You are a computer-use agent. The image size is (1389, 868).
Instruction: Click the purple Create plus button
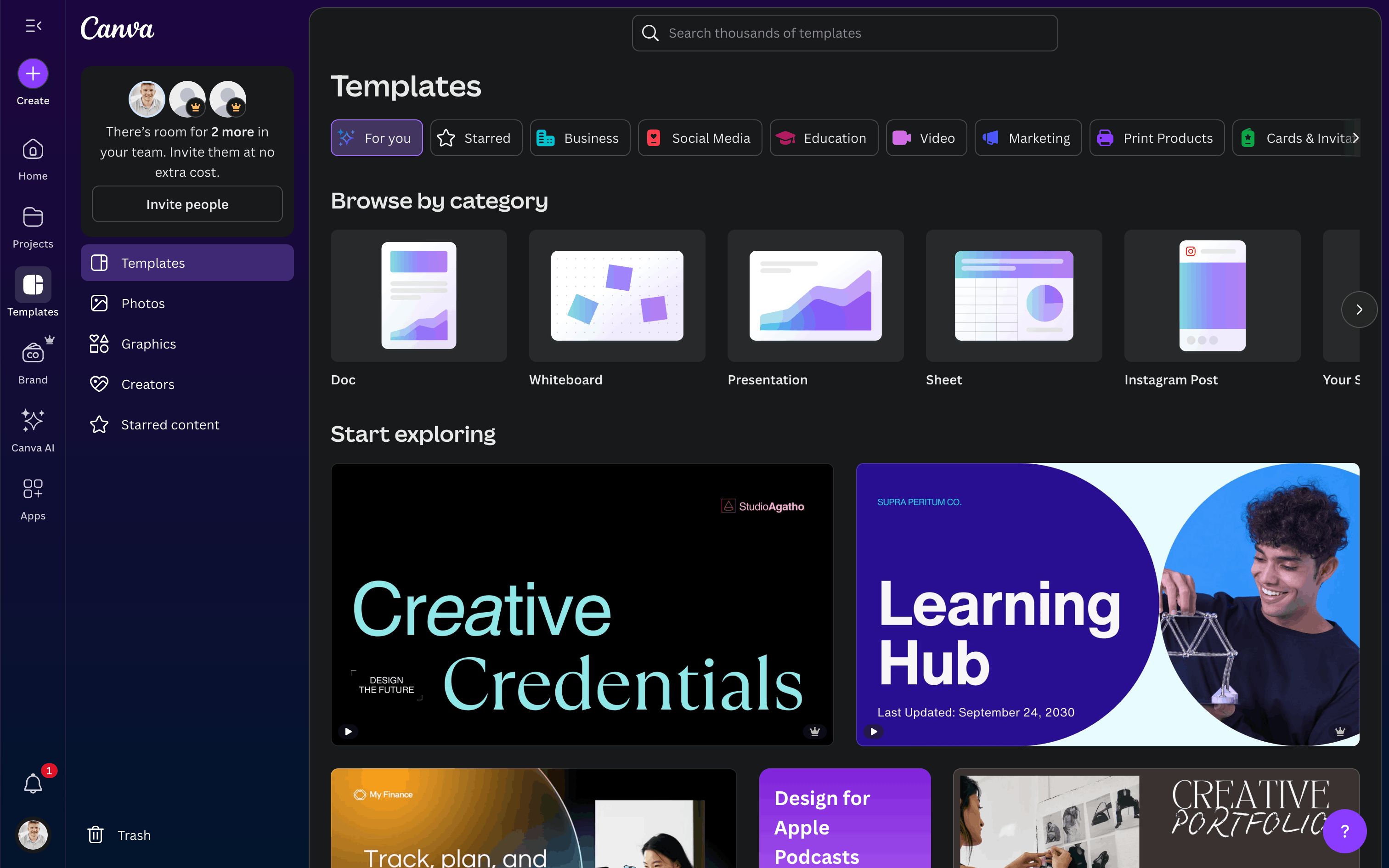click(x=33, y=74)
